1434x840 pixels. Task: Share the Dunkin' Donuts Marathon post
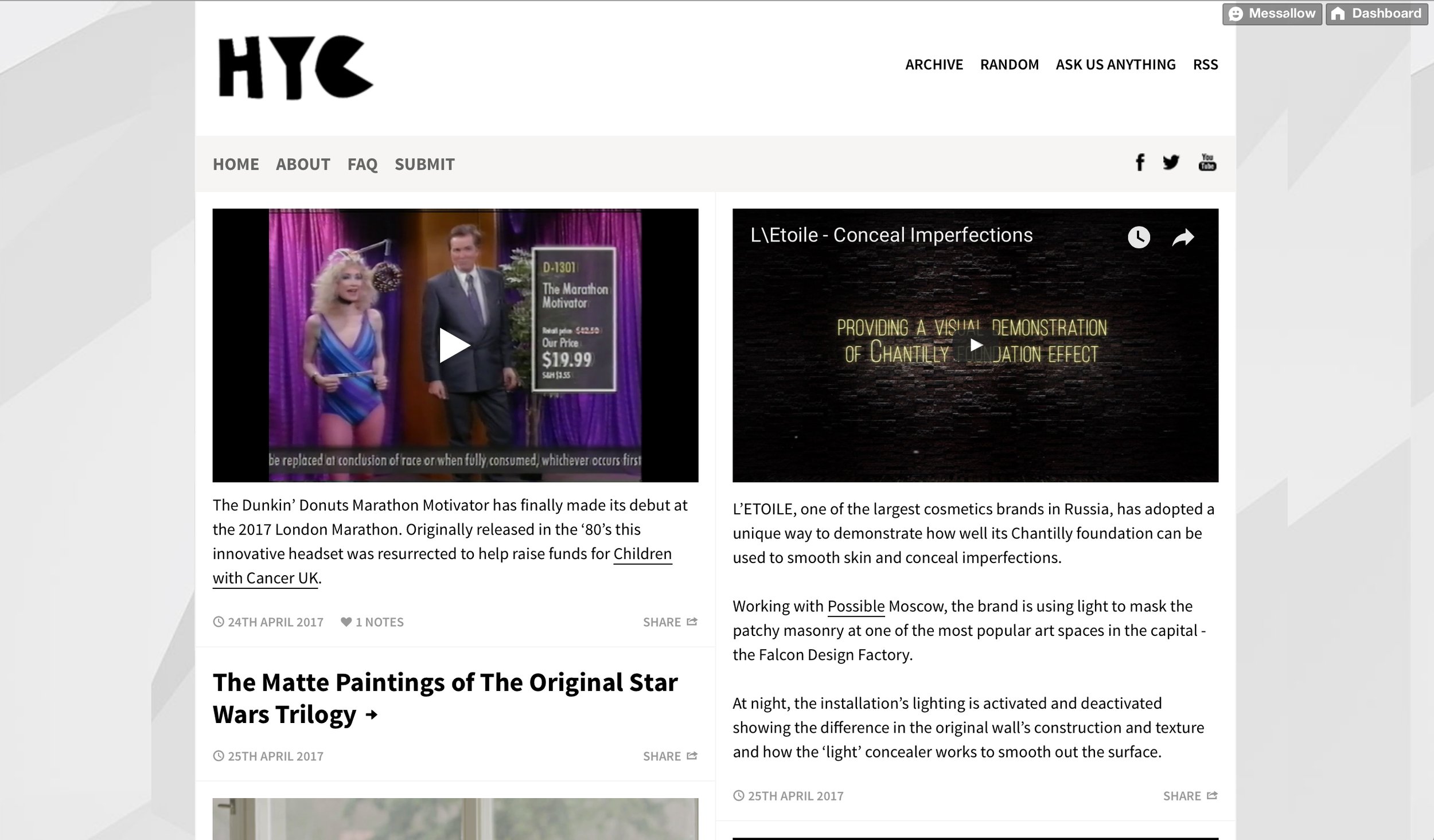point(669,622)
